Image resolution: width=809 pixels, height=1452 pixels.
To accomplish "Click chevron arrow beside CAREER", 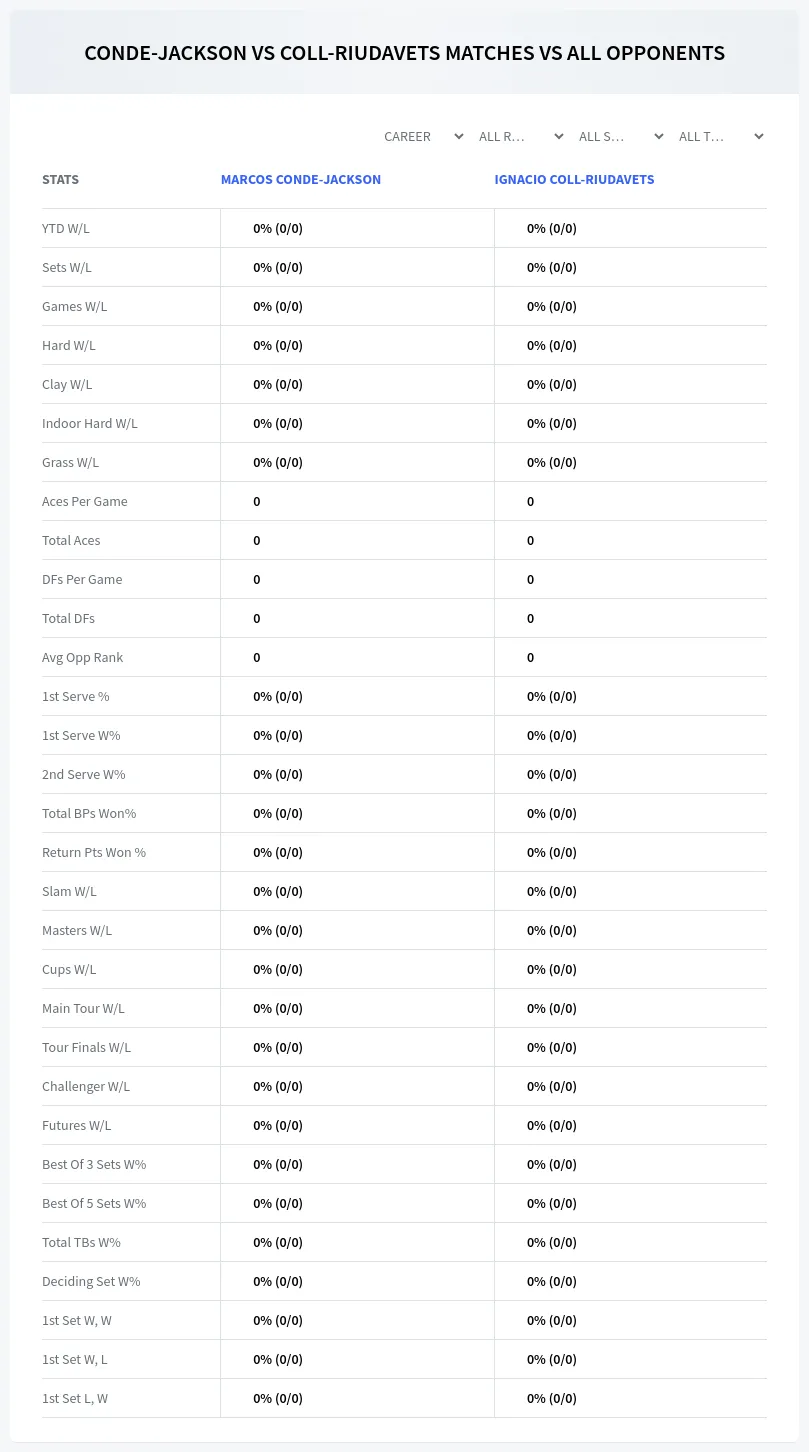I will (458, 136).
